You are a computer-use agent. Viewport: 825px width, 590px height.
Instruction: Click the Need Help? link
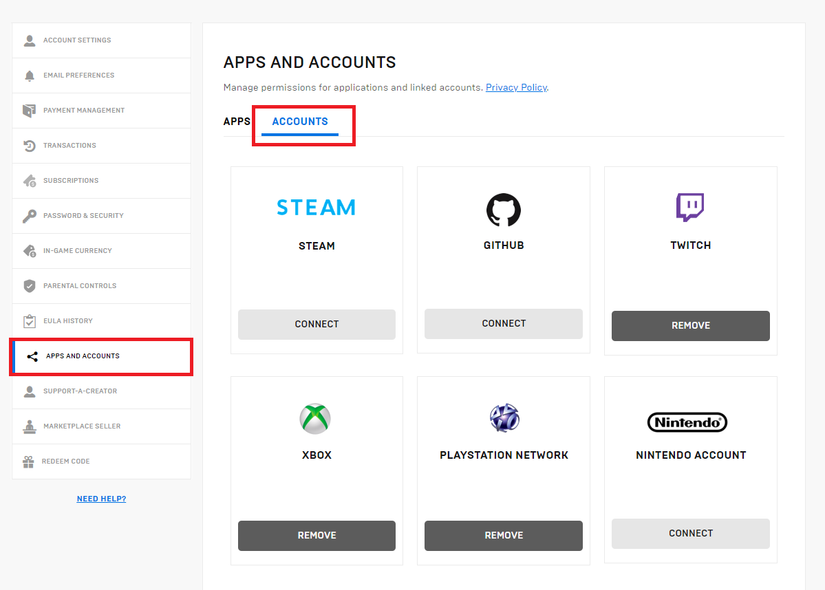pos(102,499)
